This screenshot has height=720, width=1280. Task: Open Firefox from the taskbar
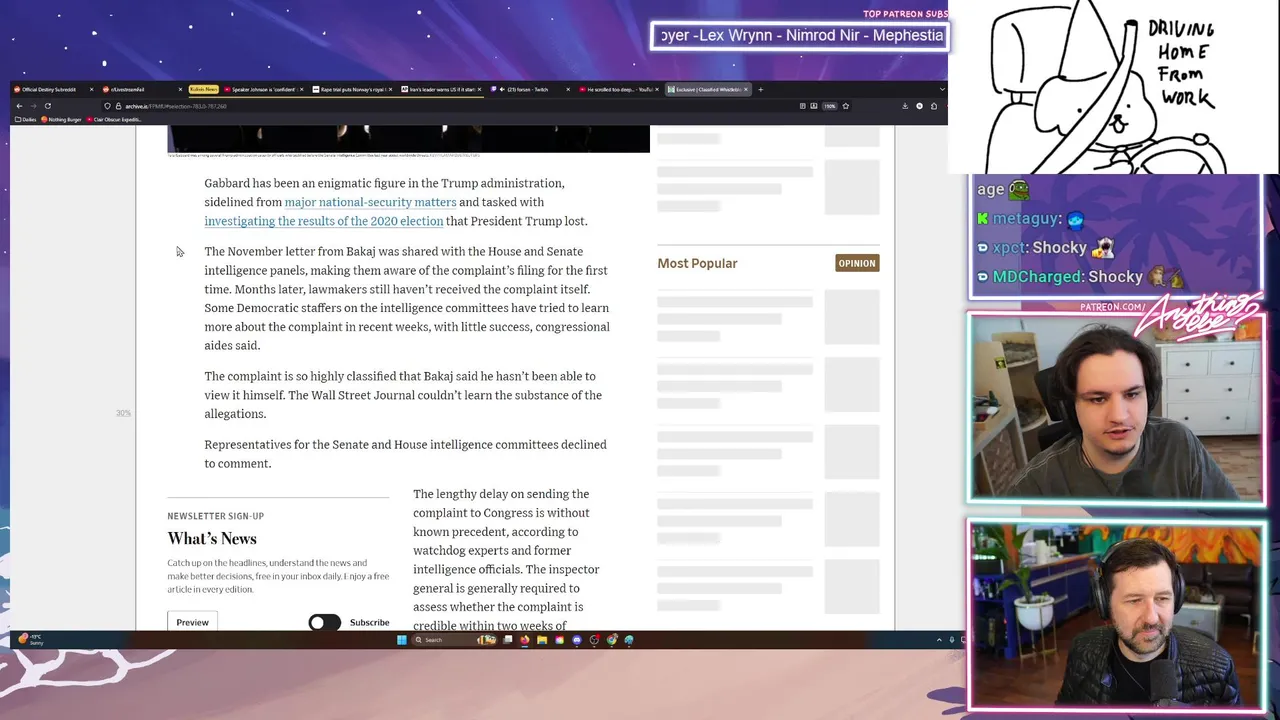tap(525, 640)
